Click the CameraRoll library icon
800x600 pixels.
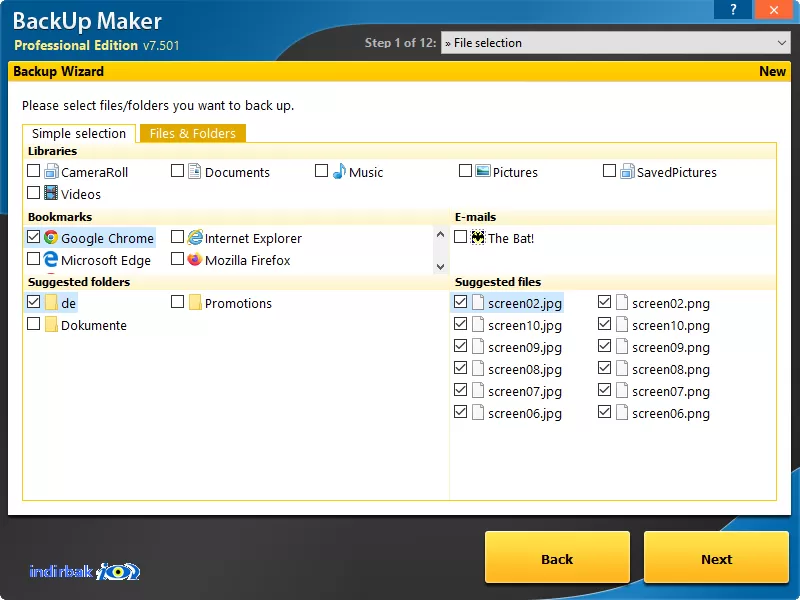(51, 171)
